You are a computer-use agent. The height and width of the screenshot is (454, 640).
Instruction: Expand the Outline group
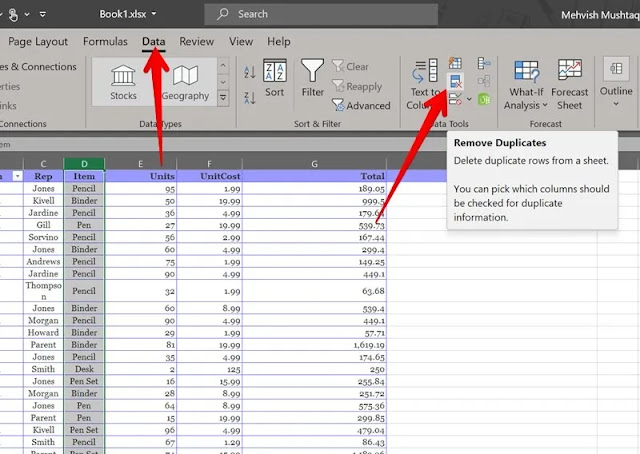616,83
